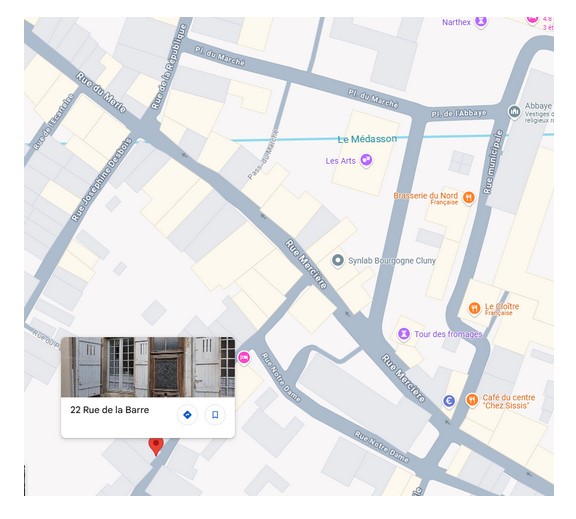Click the 22 Rue de la Barre title
576x519 pixels.
110,410
